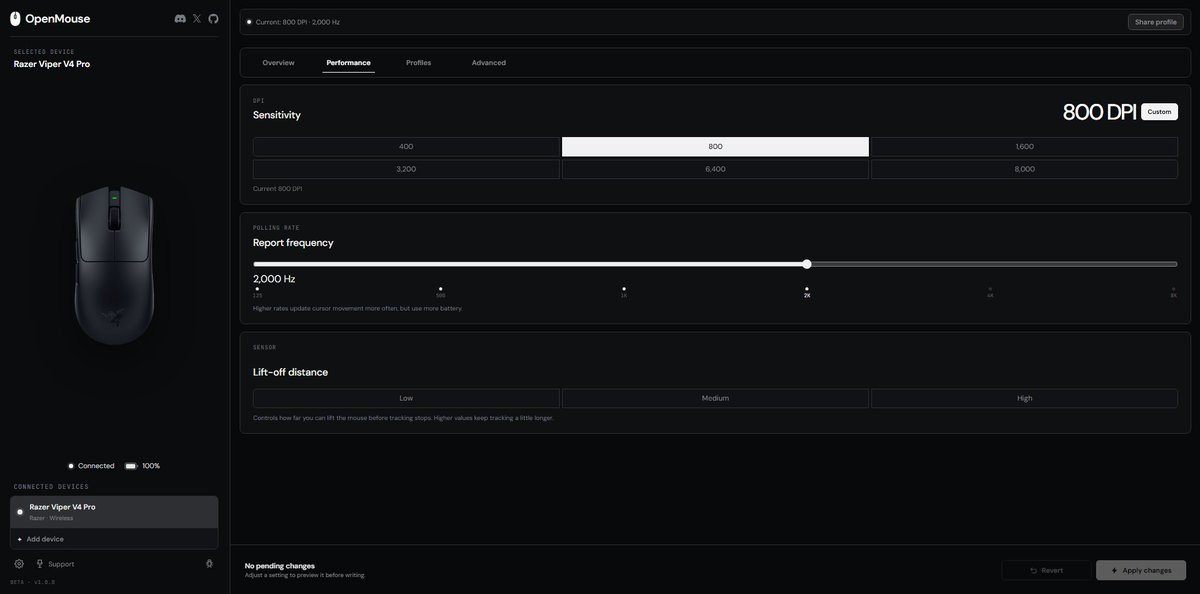1200x594 pixels.
Task: Choose the 8,000 DPI preset
Action: tap(1024, 169)
